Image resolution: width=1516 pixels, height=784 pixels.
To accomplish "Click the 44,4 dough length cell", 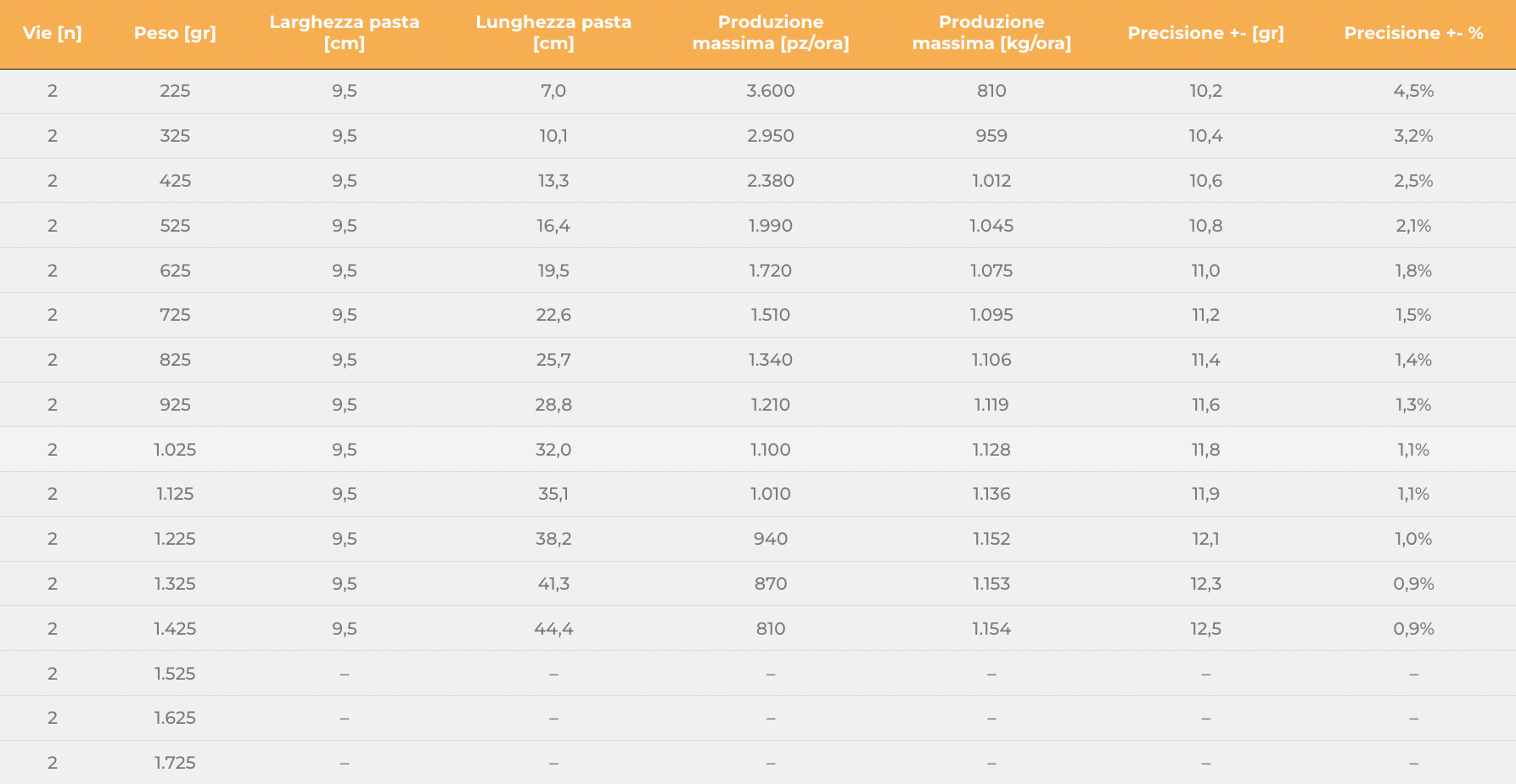I will [x=553, y=629].
